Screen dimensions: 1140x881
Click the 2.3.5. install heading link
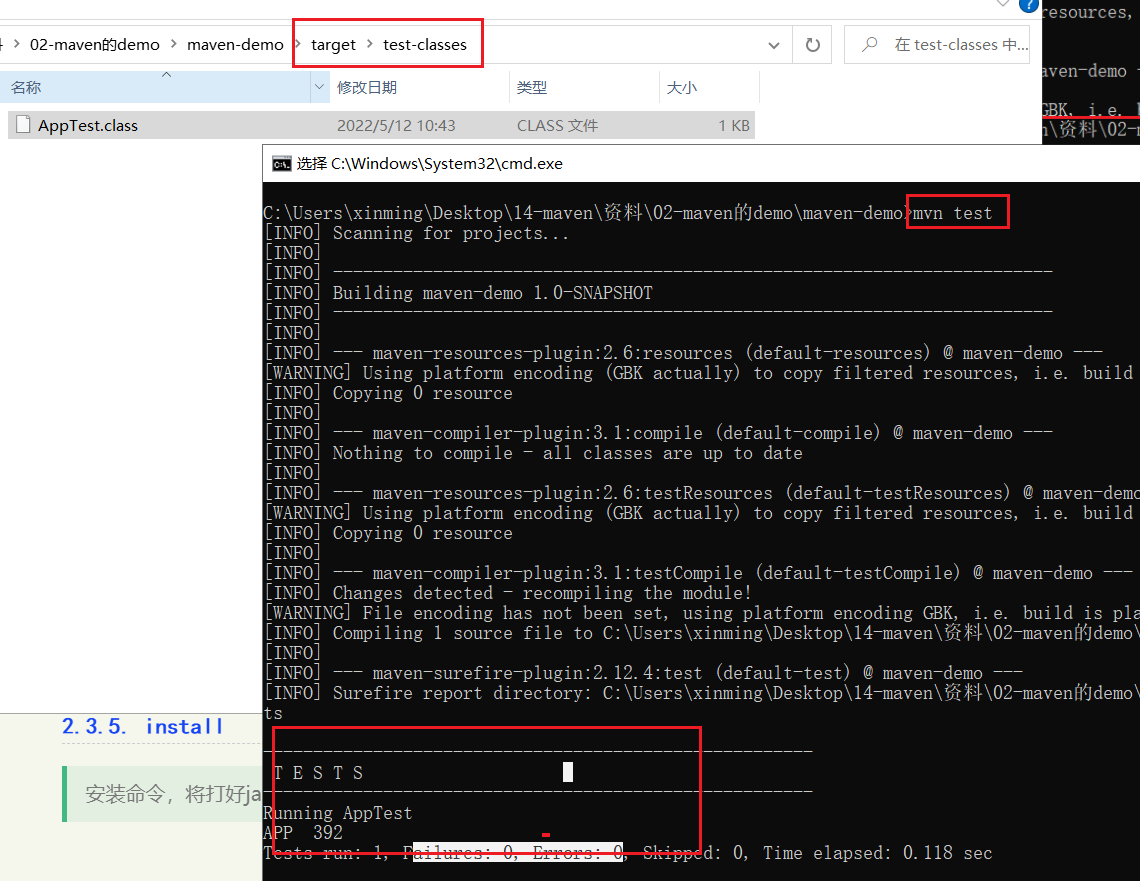(143, 727)
